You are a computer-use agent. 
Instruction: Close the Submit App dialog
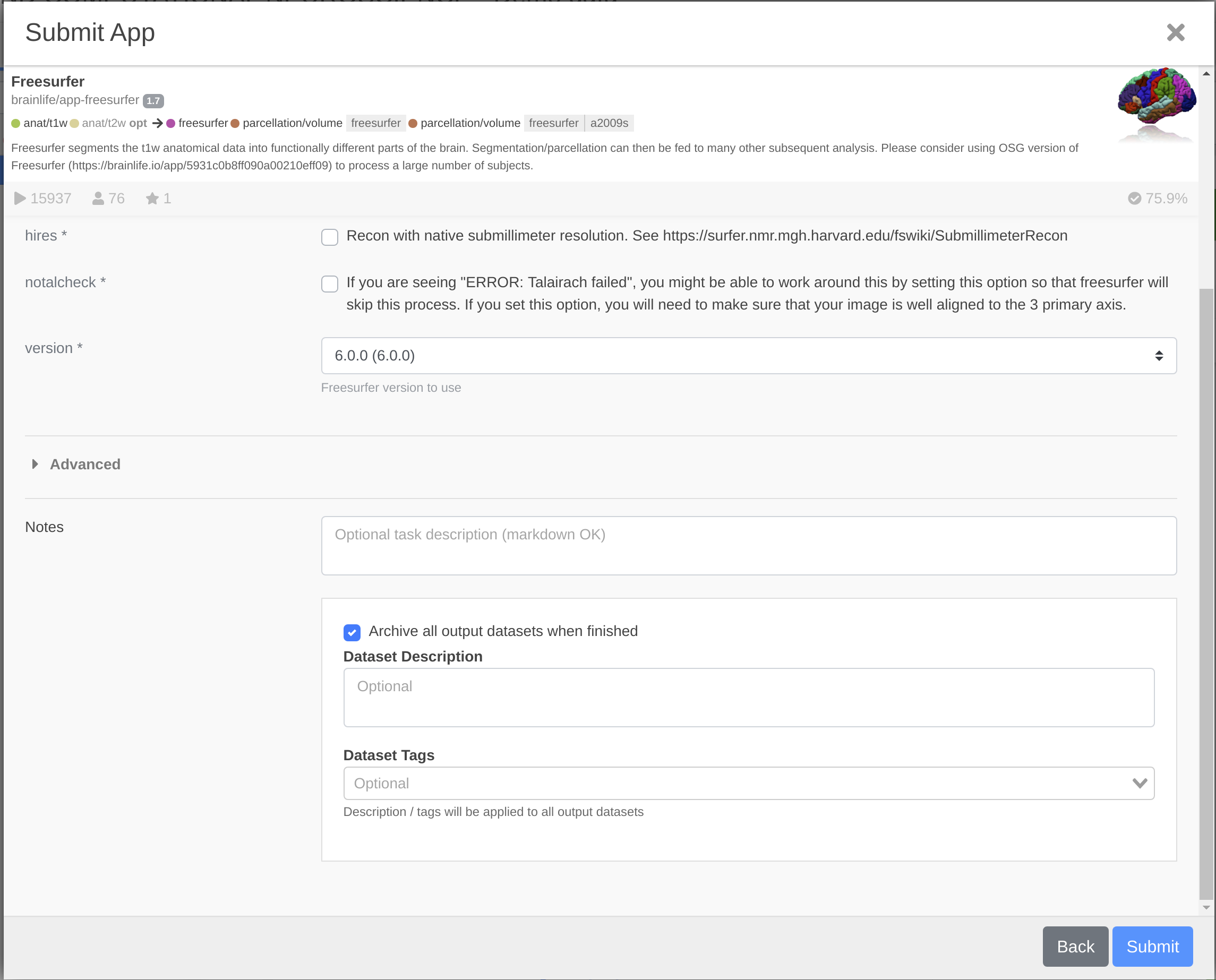pos(1175,33)
